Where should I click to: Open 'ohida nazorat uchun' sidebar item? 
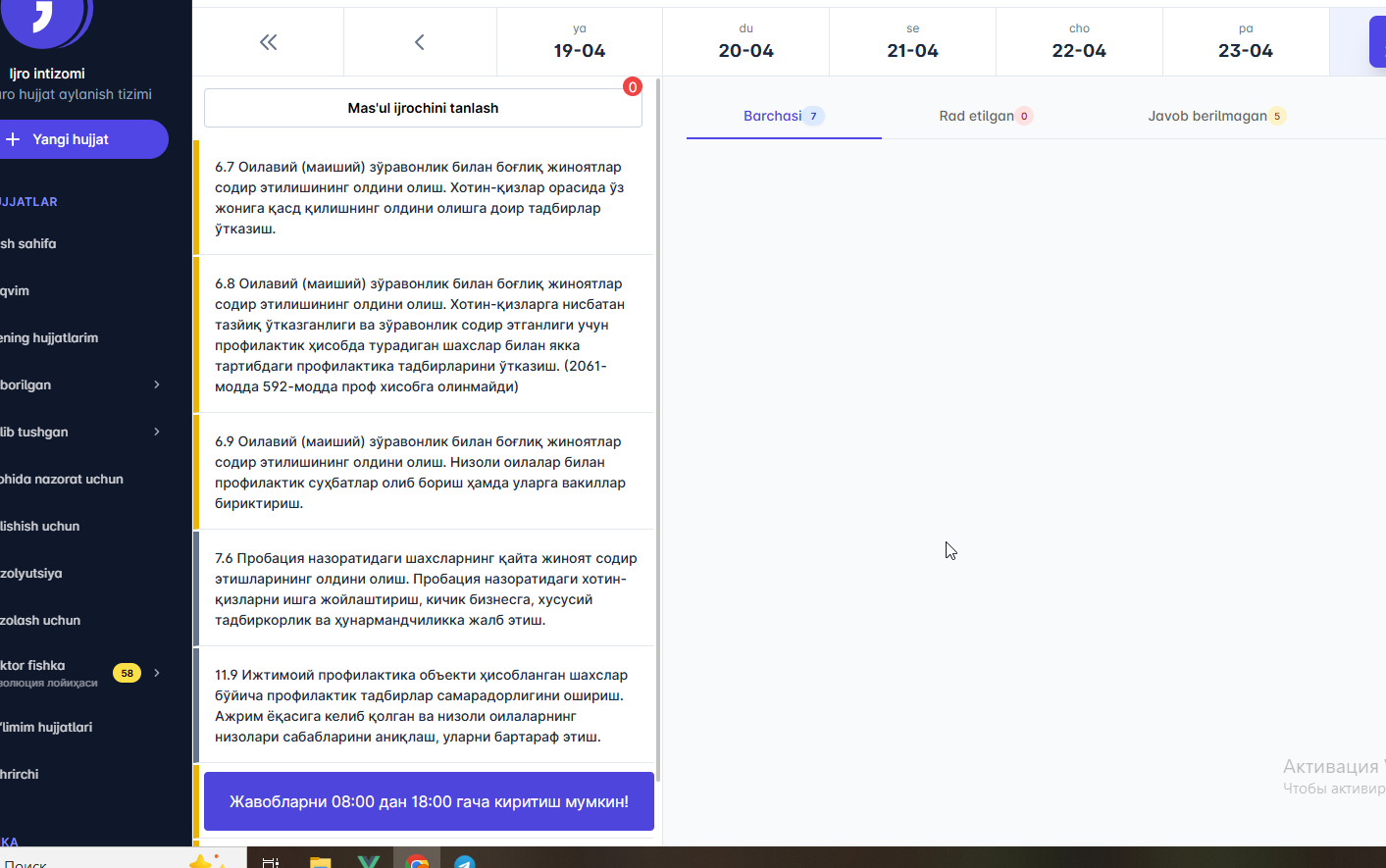point(62,479)
